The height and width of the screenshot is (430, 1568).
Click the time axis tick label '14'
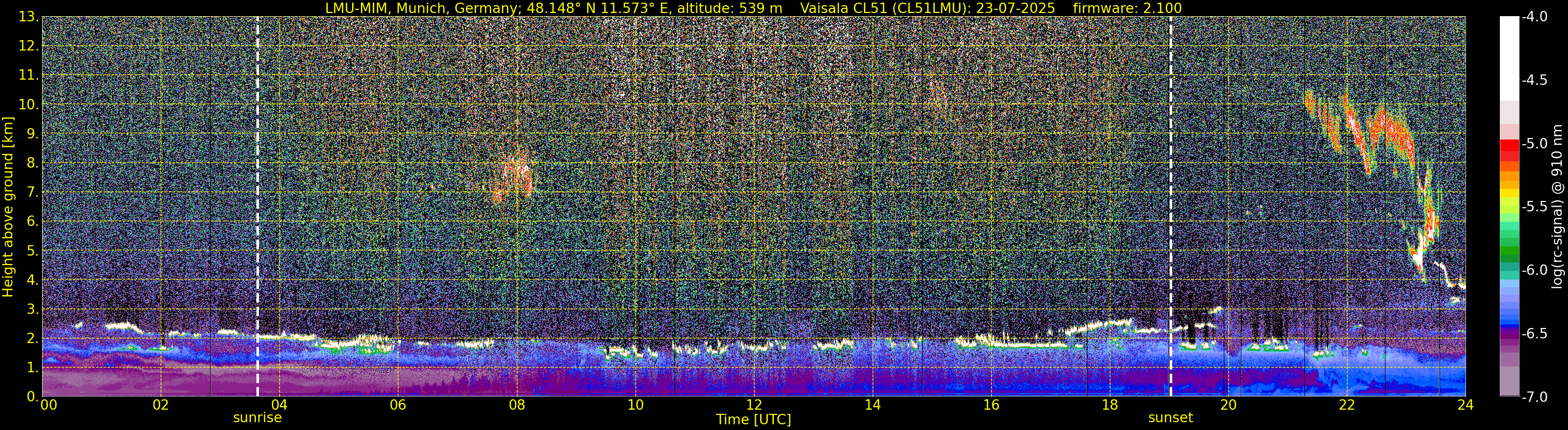[x=872, y=405]
